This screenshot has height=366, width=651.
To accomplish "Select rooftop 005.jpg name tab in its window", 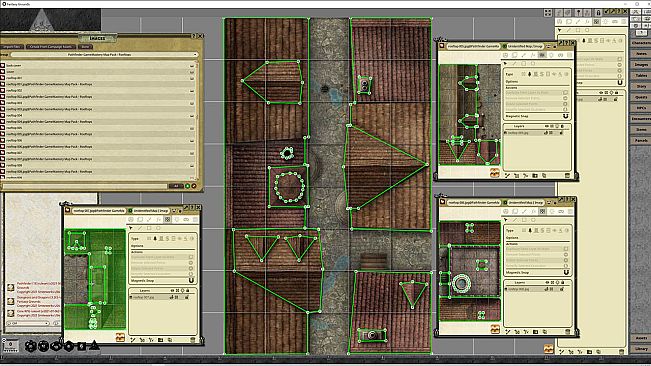I will coord(473,46).
